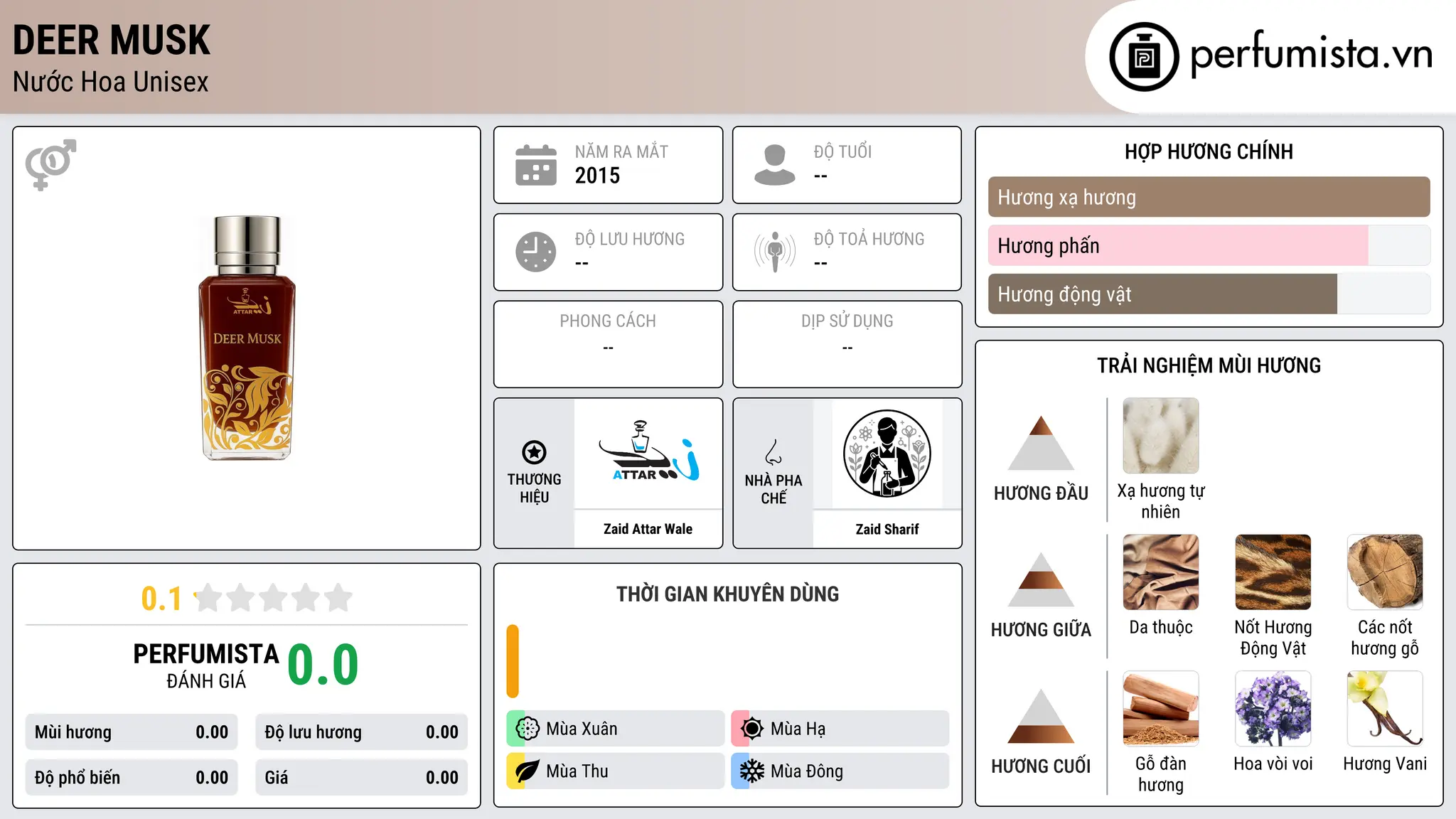Click the star badge icon above Thương hiệu

(x=534, y=452)
